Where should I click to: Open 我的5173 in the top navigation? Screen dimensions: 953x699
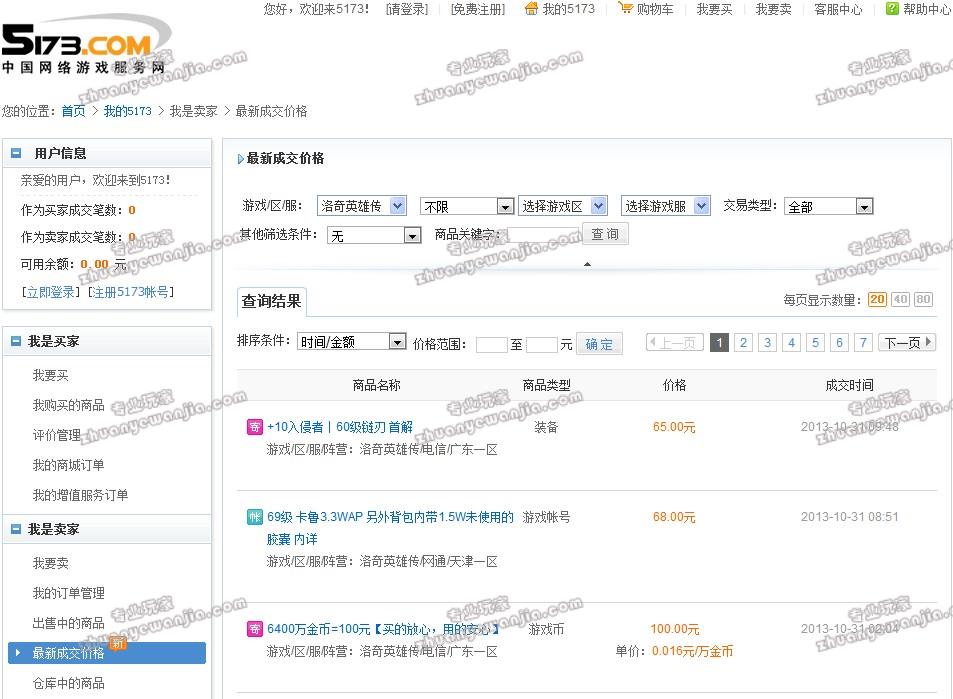tap(568, 9)
